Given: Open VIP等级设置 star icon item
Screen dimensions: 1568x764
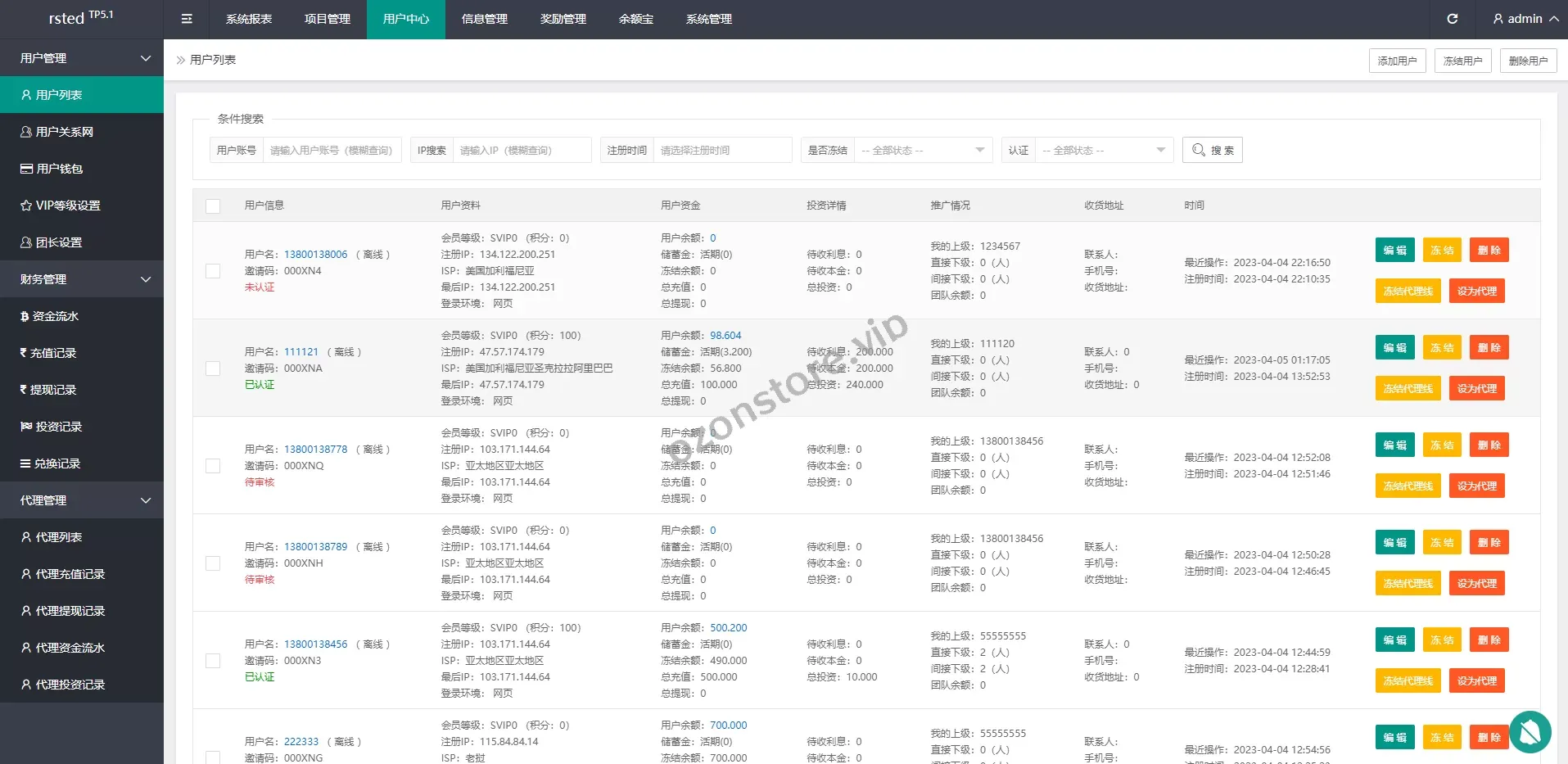Looking at the screenshot, I should 60,206.
